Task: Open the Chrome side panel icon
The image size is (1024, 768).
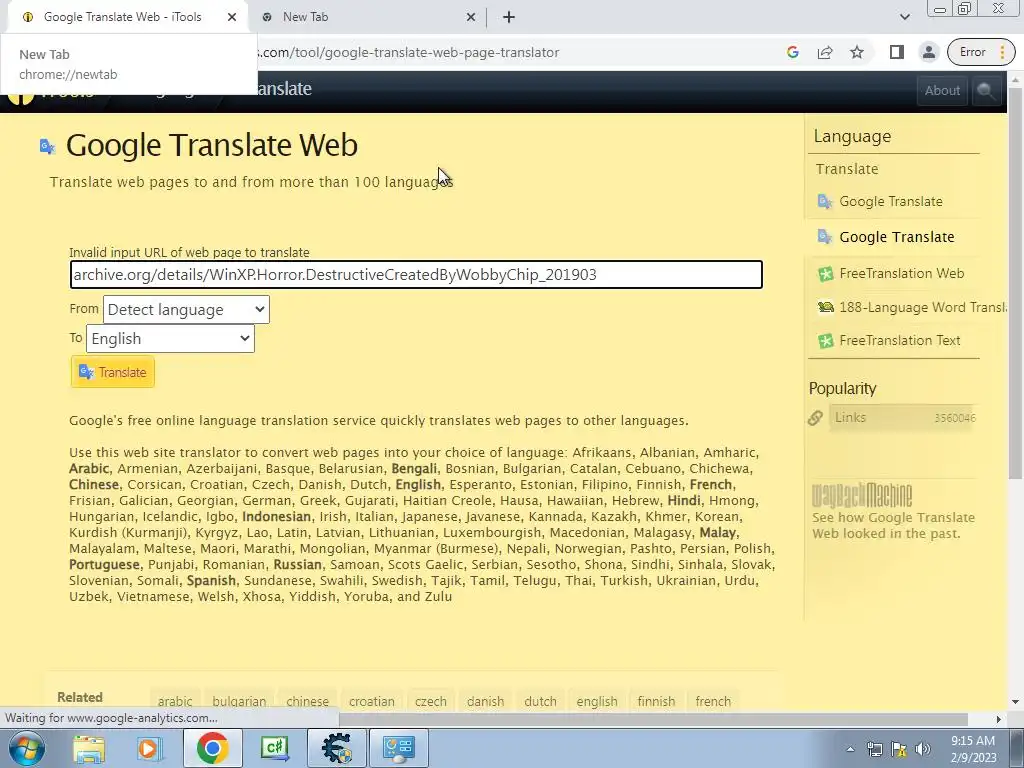Action: 897,52
